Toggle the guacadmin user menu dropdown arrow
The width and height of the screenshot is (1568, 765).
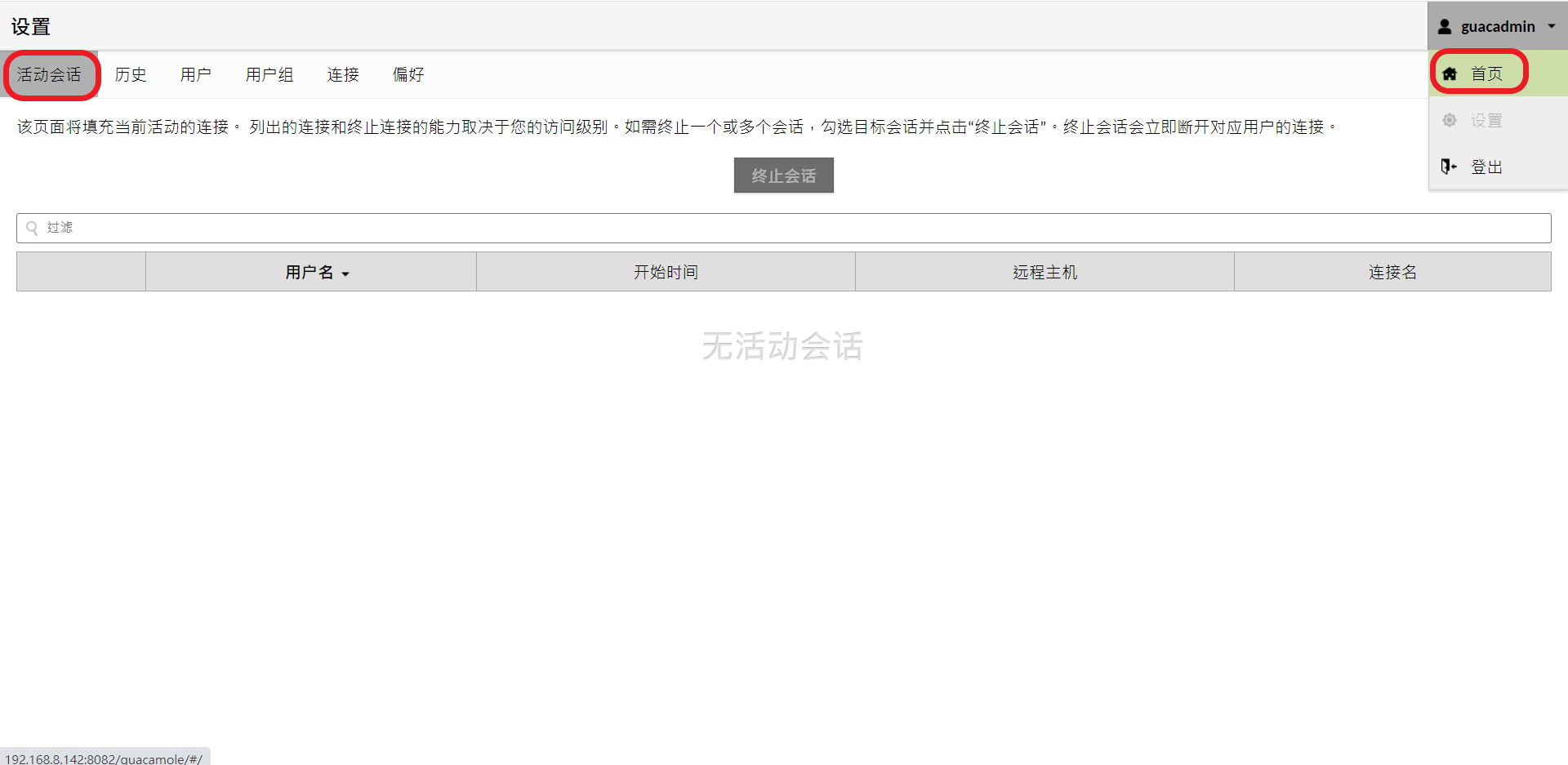(1552, 26)
